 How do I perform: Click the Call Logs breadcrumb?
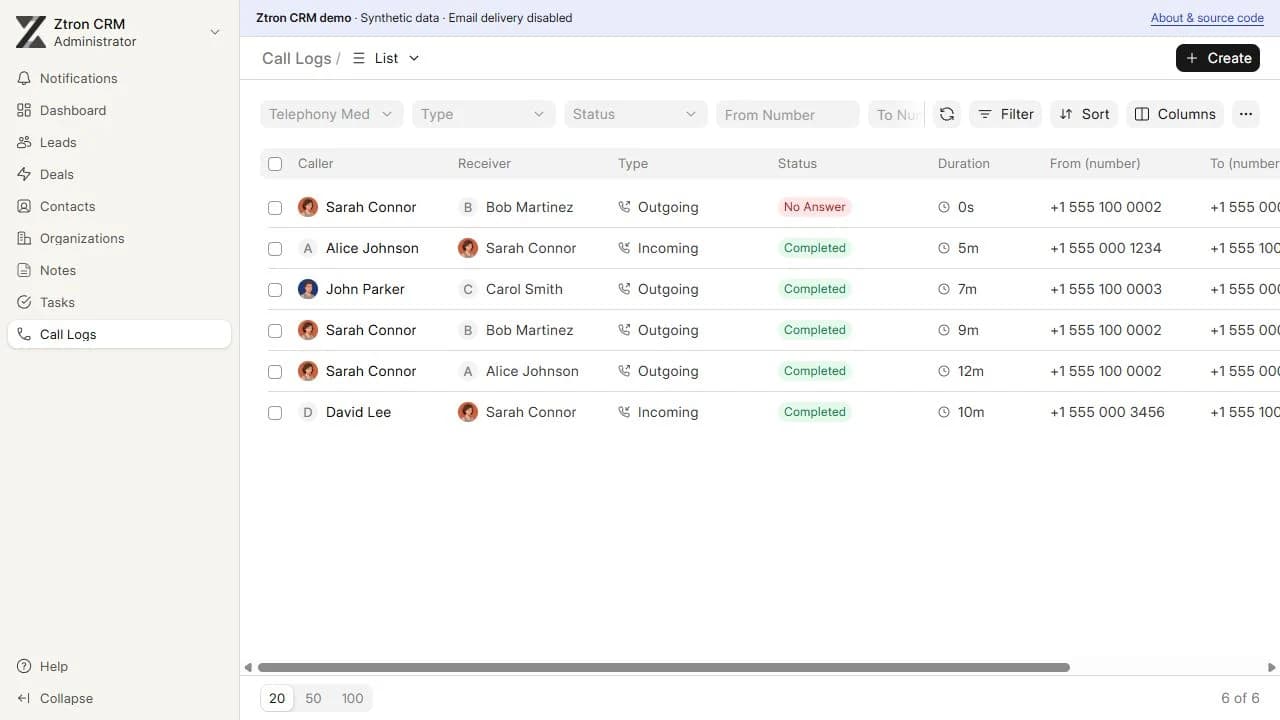(296, 58)
